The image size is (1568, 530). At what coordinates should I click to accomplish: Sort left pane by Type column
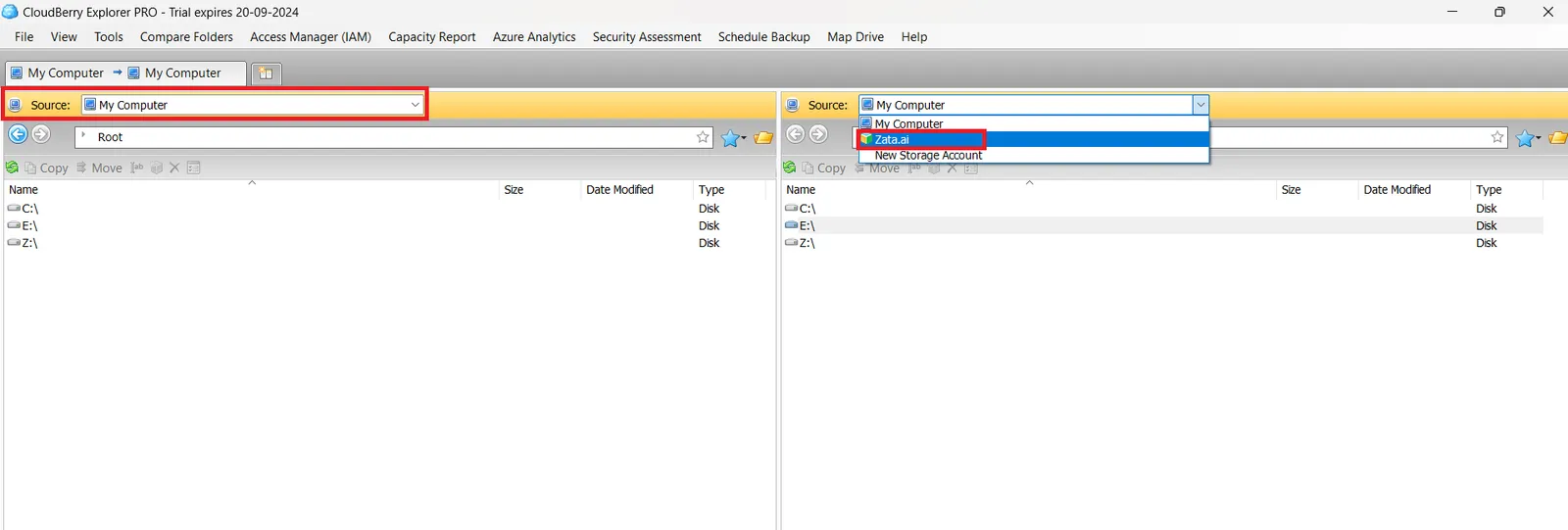(711, 190)
